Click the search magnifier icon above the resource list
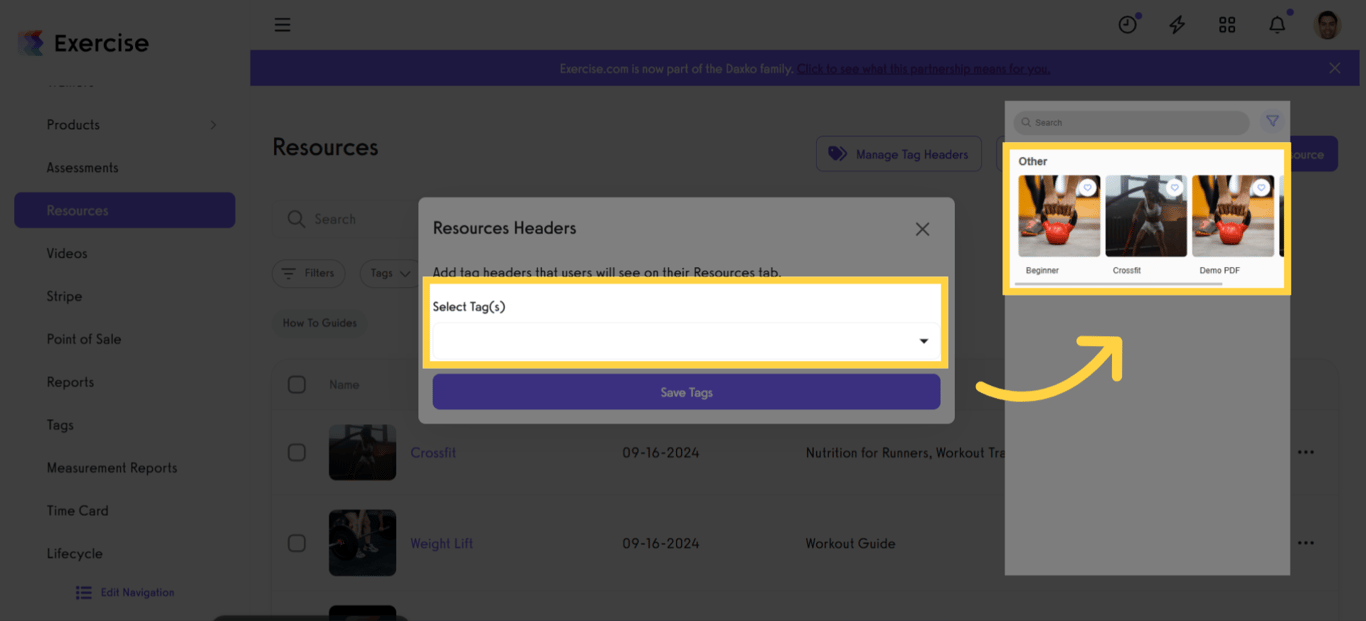The width and height of the screenshot is (1366, 621). tap(295, 218)
